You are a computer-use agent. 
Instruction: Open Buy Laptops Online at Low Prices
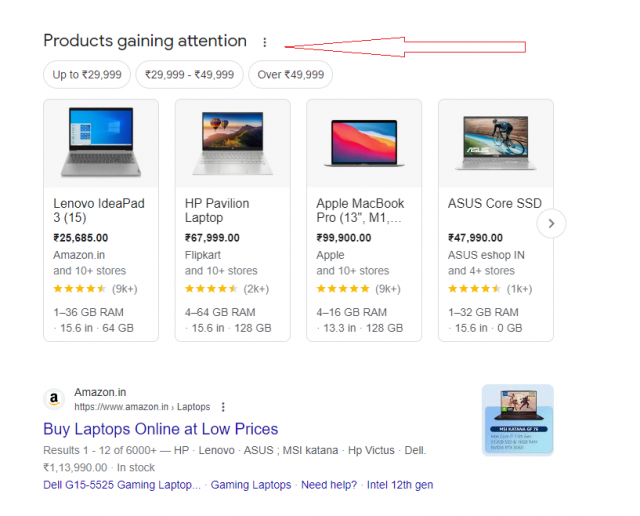[160, 429]
